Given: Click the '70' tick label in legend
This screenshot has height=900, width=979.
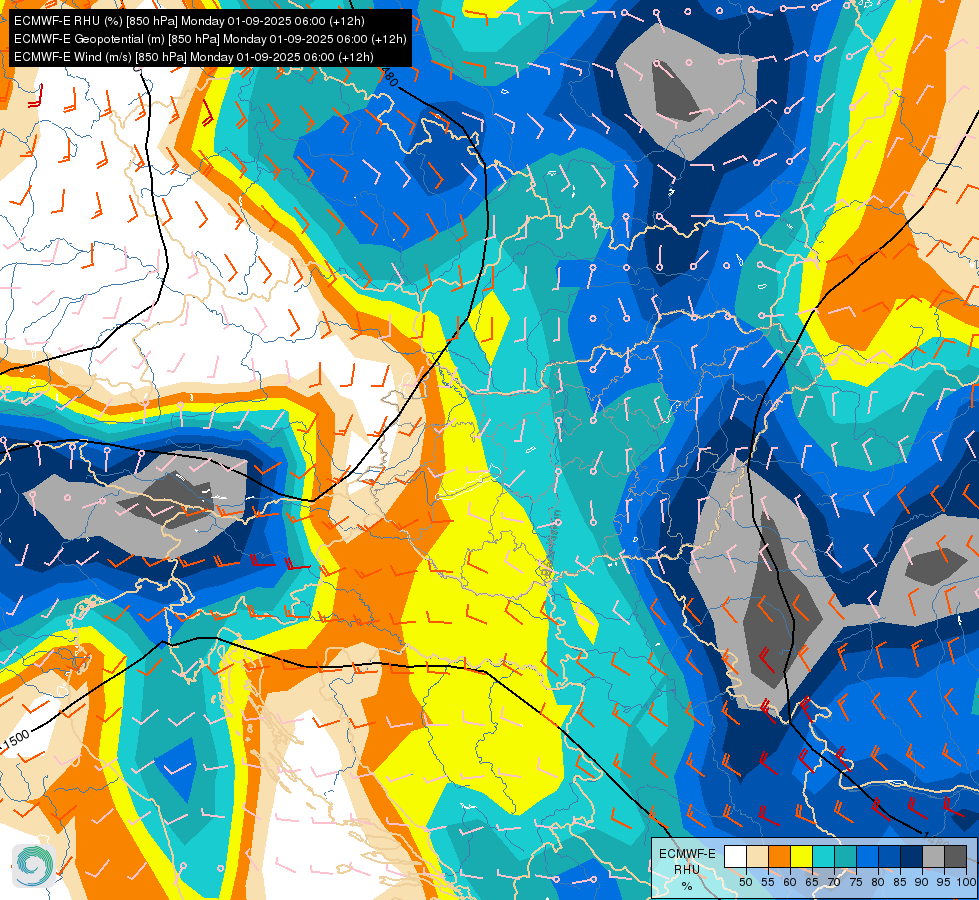Looking at the screenshot, I should pos(834,883).
